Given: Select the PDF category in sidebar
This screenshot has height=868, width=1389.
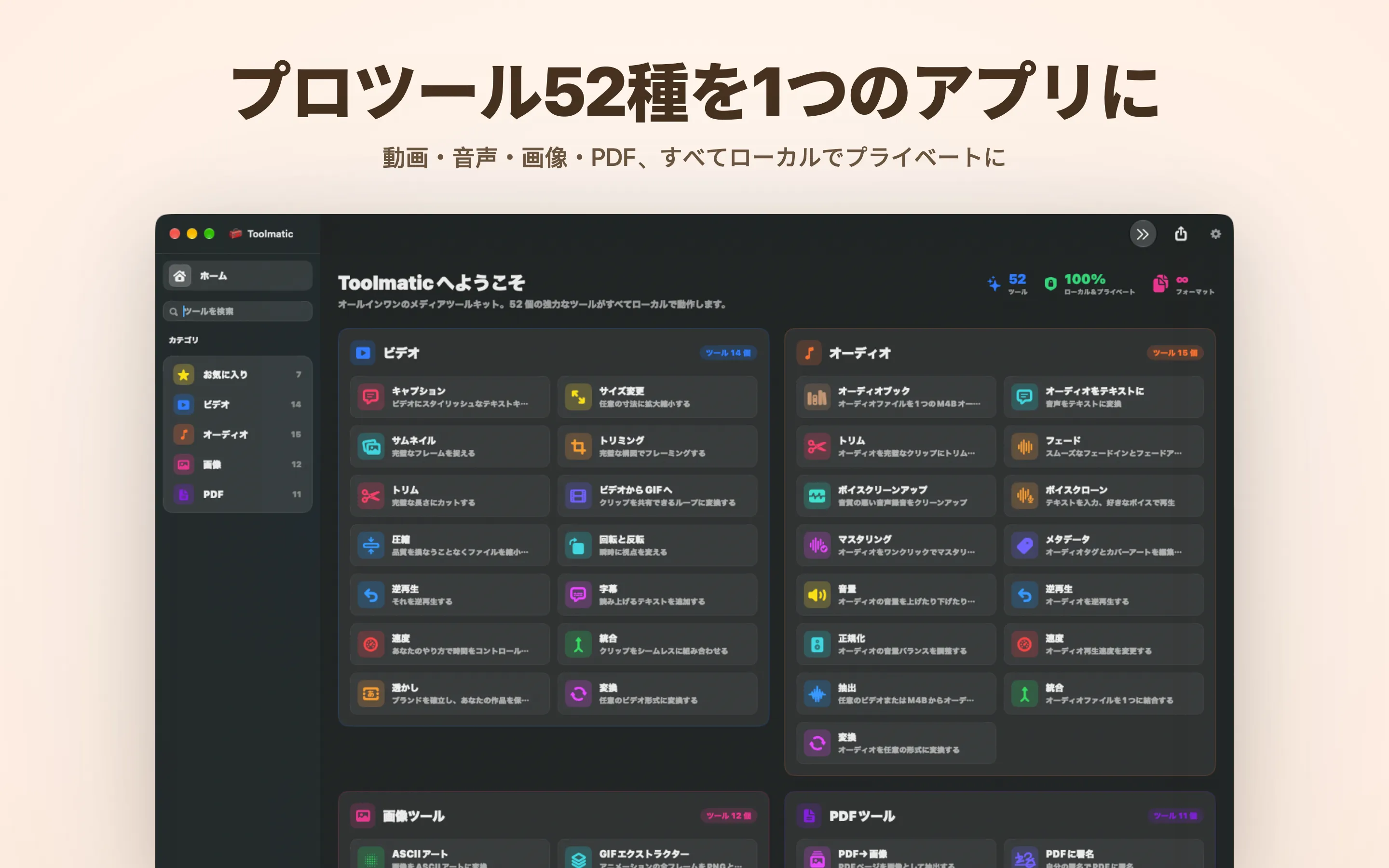Looking at the screenshot, I should 238,494.
